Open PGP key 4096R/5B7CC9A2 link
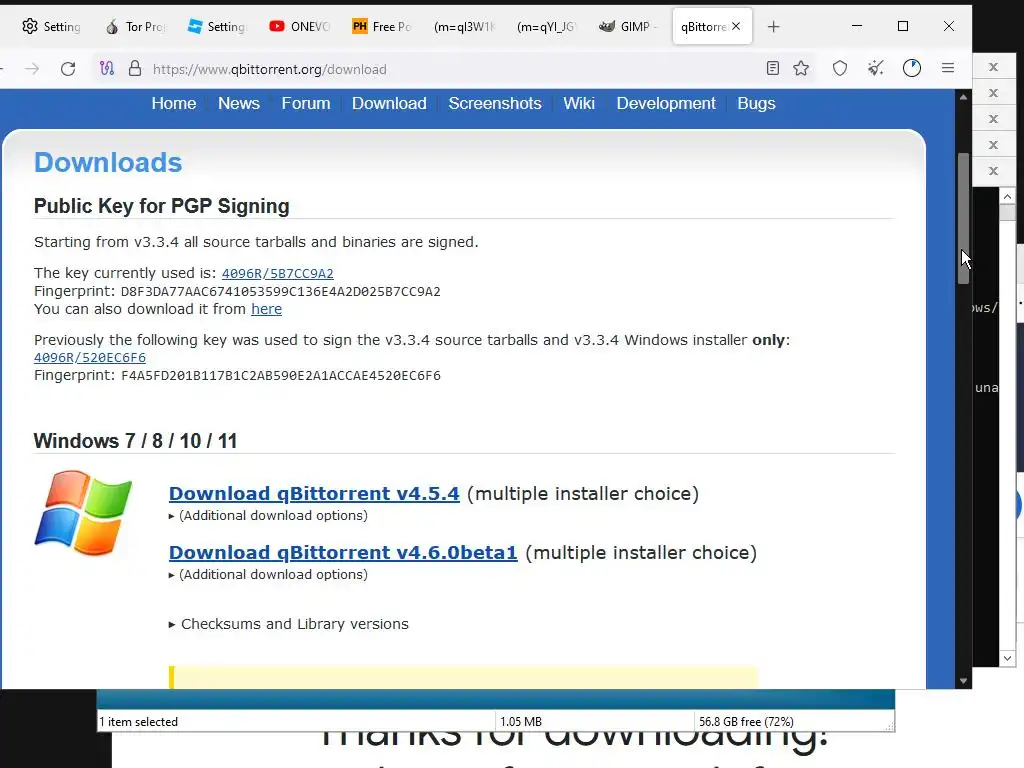 [x=278, y=274]
